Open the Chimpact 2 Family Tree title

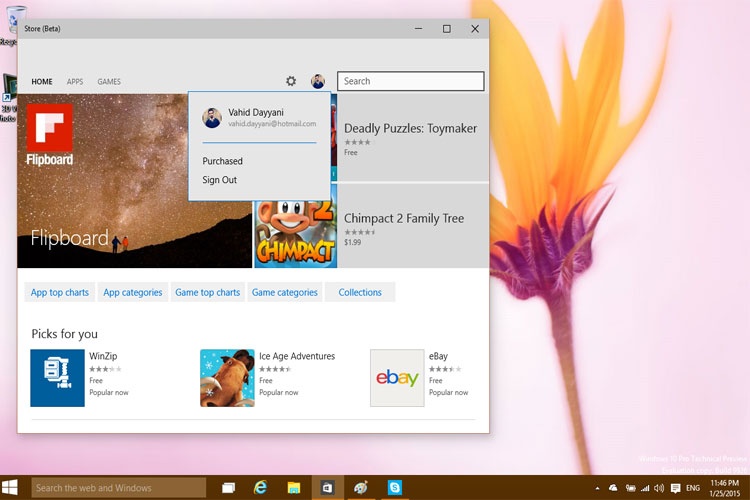click(404, 219)
